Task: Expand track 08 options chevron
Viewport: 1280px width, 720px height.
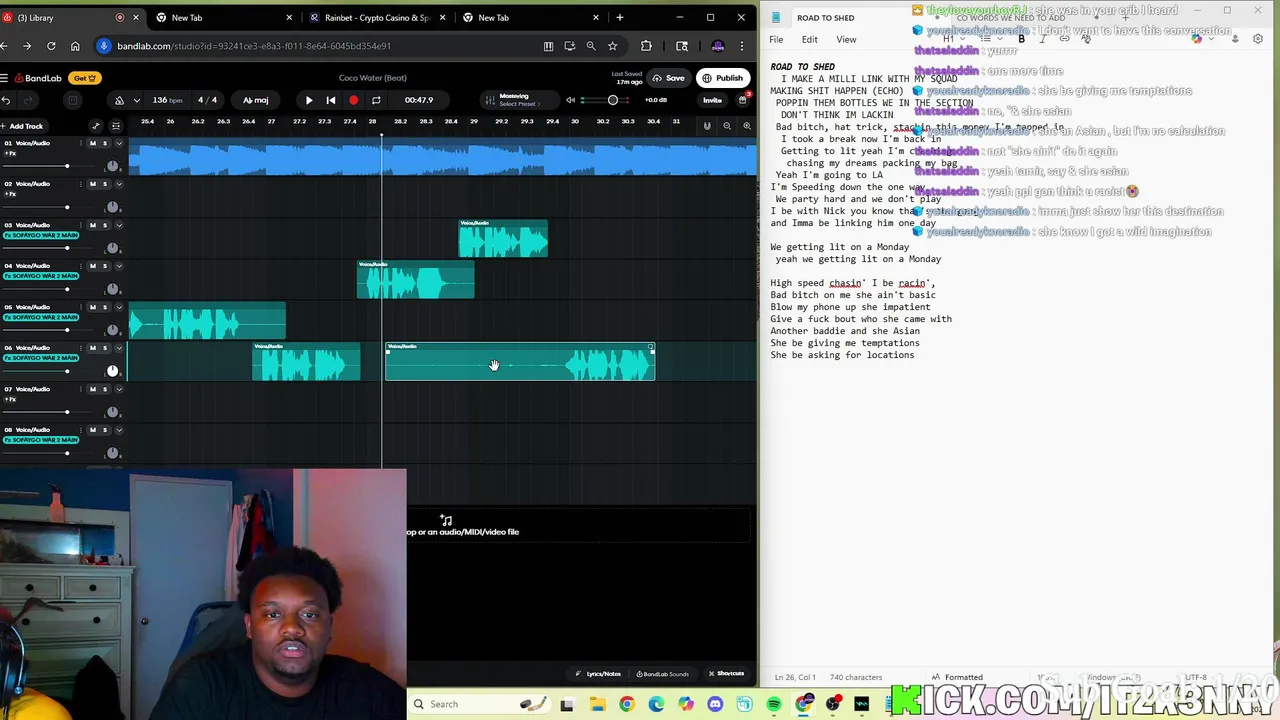Action: (x=118, y=430)
